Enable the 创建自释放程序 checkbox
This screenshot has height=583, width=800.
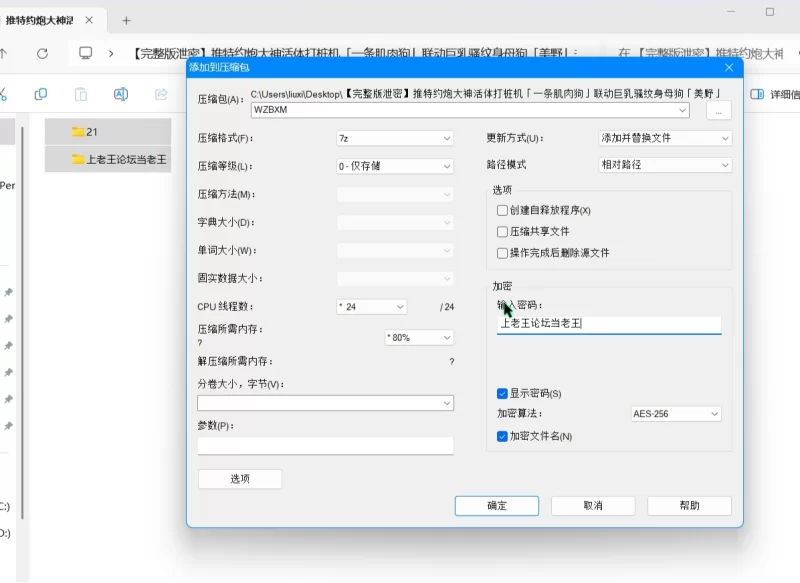tap(502, 210)
